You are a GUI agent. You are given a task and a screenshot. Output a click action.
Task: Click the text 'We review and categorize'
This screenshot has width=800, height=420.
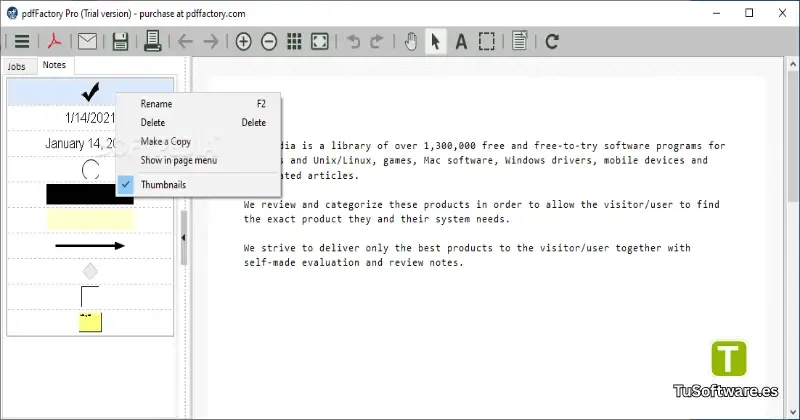(x=314, y=205)
